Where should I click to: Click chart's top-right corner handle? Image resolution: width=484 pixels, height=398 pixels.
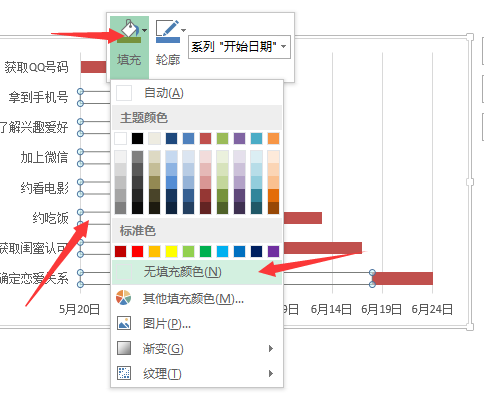[x=470, y=37]
